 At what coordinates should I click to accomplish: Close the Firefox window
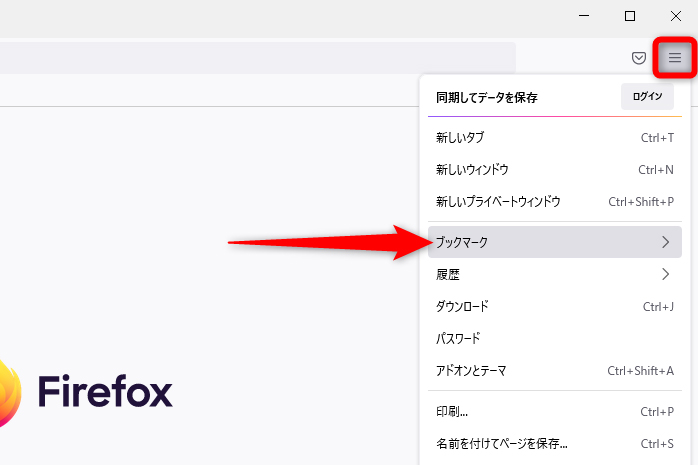[676, 16]
